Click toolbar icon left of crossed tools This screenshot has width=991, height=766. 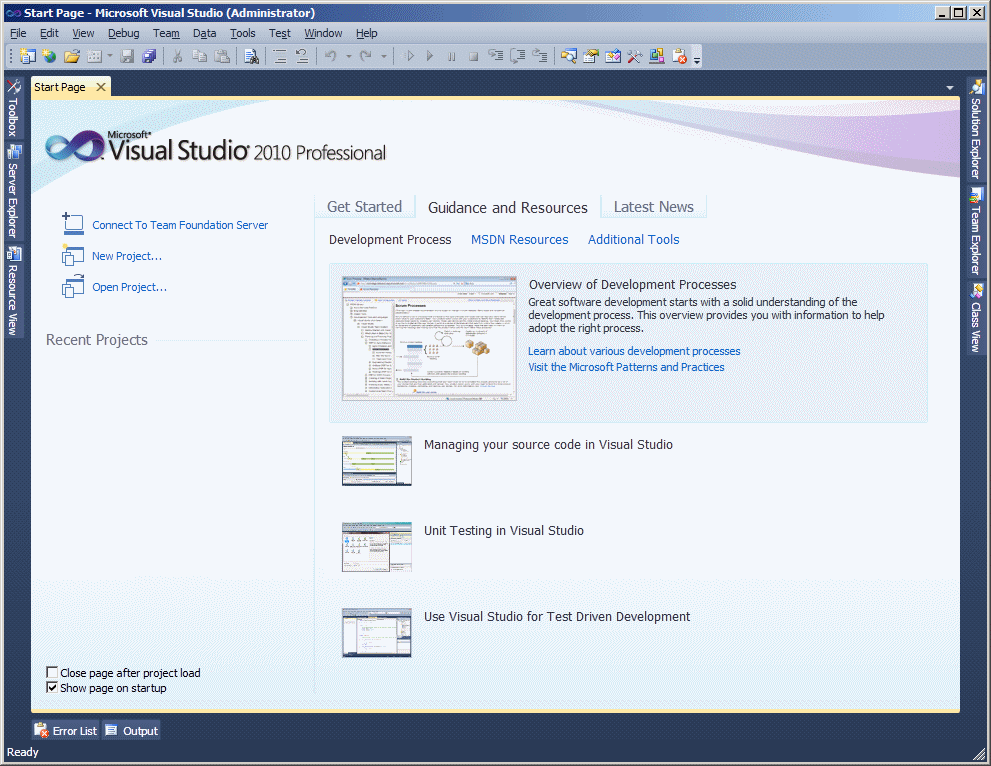tap(613, 56)
